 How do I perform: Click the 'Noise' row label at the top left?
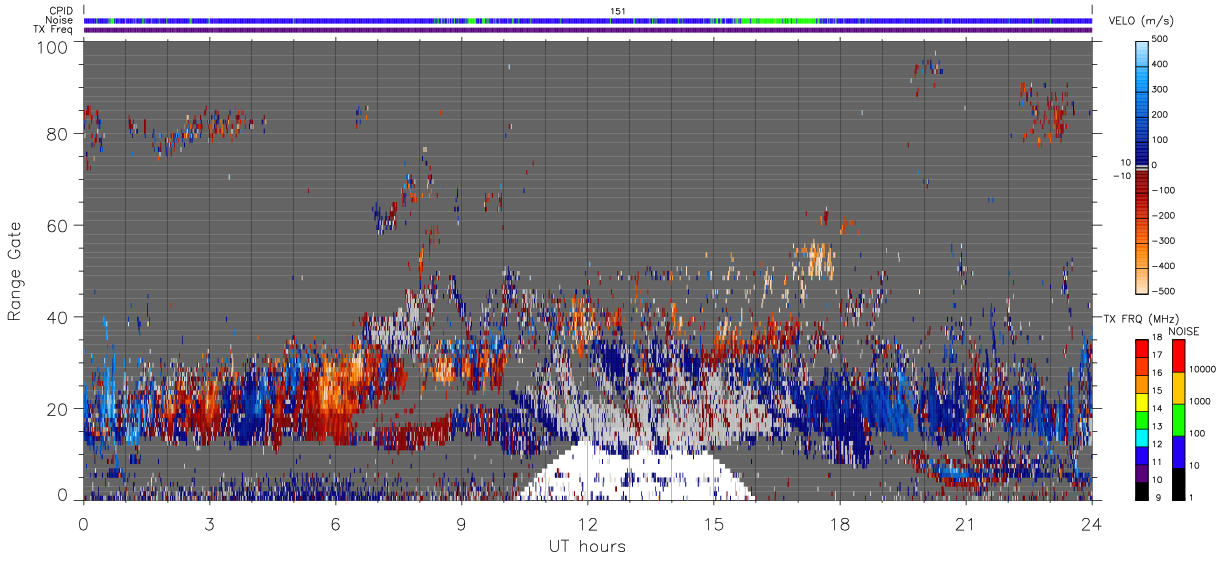coord(60,20)
